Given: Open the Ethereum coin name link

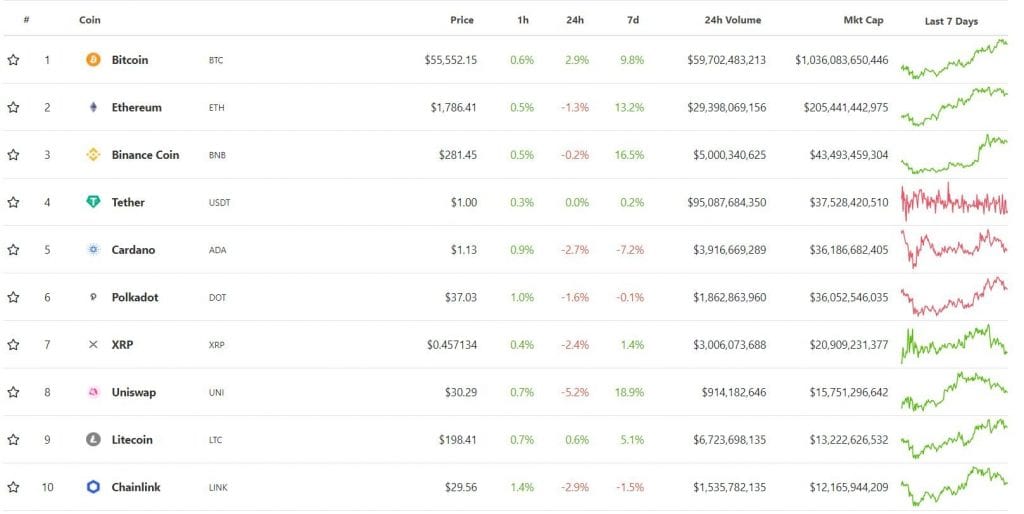Looking at the screenshot, I should pos(136,107).
